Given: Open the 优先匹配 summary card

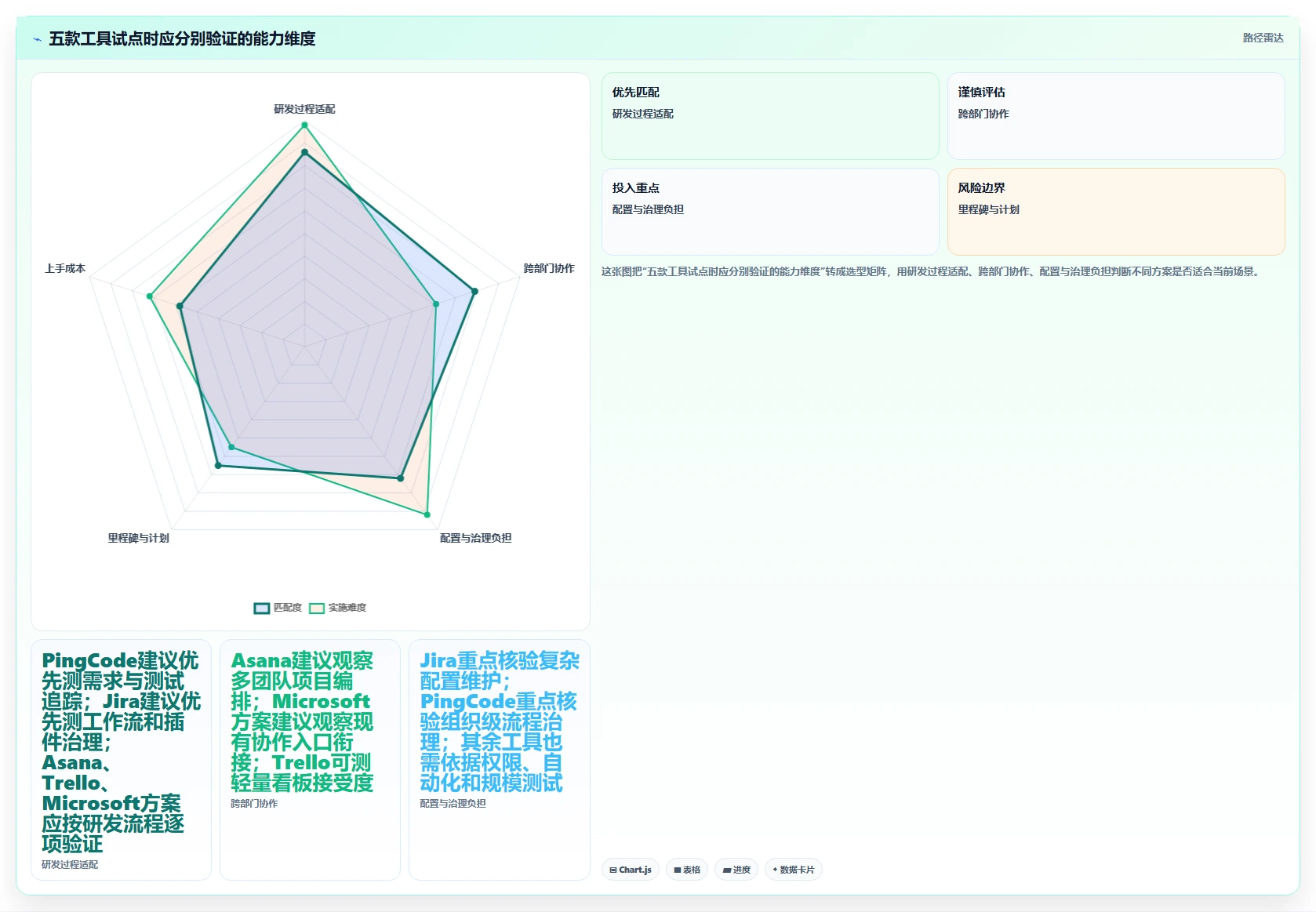Looking at the screenshot, I should (770, 116).
